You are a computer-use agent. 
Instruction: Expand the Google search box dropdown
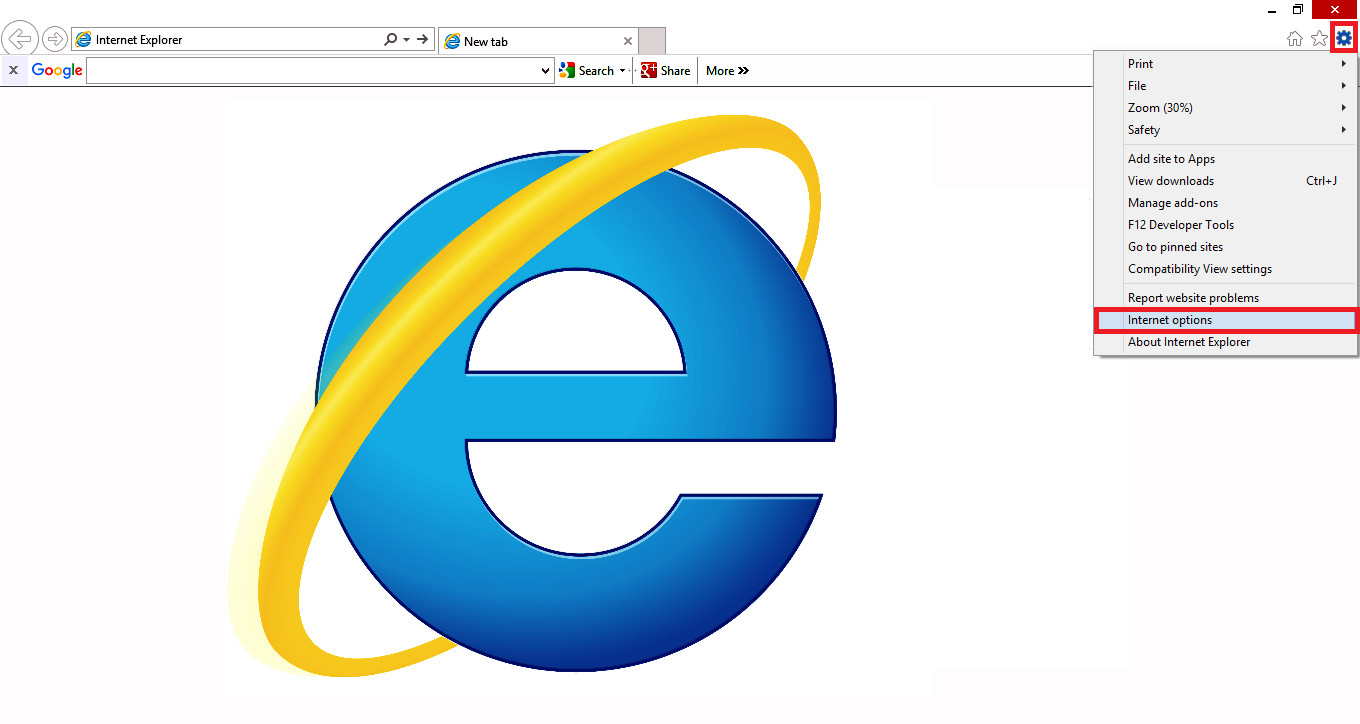coord(545,71)
